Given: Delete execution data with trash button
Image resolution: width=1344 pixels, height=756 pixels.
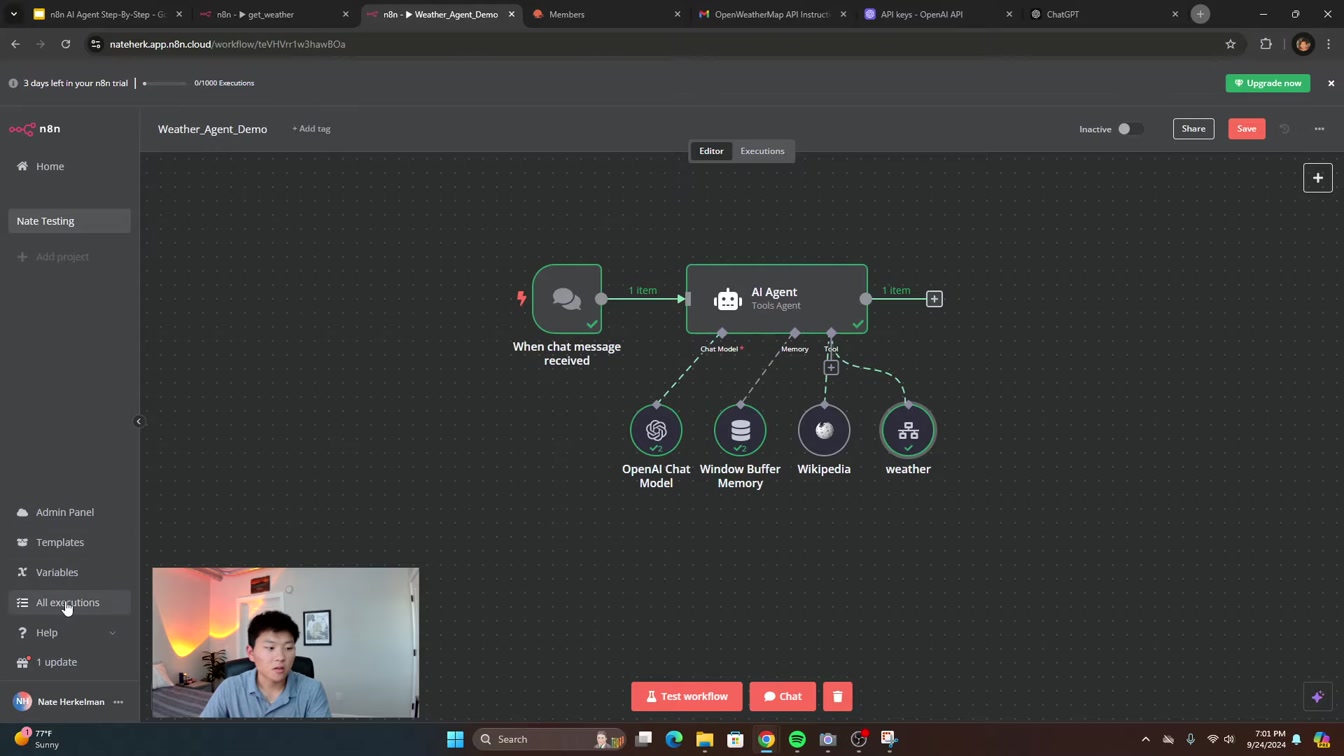Looking at the screenshot, I should coord(837,696).
